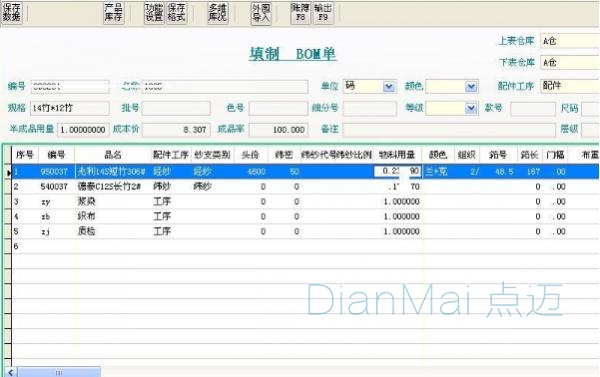The width and height of the screenshot is (600, 377).
Task: Click the 填制 BOM单 title link
Action: pyautogui.click(x=293, y=54)
